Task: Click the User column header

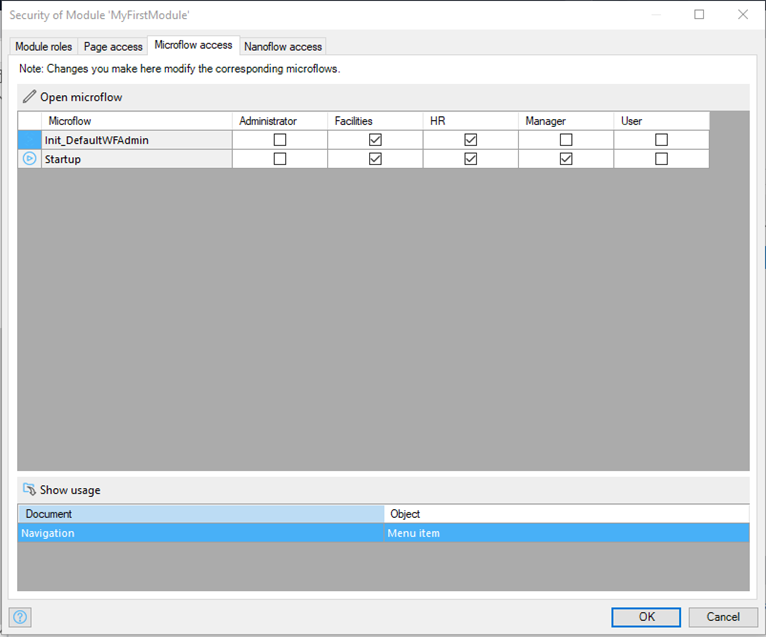Action: 661,121
